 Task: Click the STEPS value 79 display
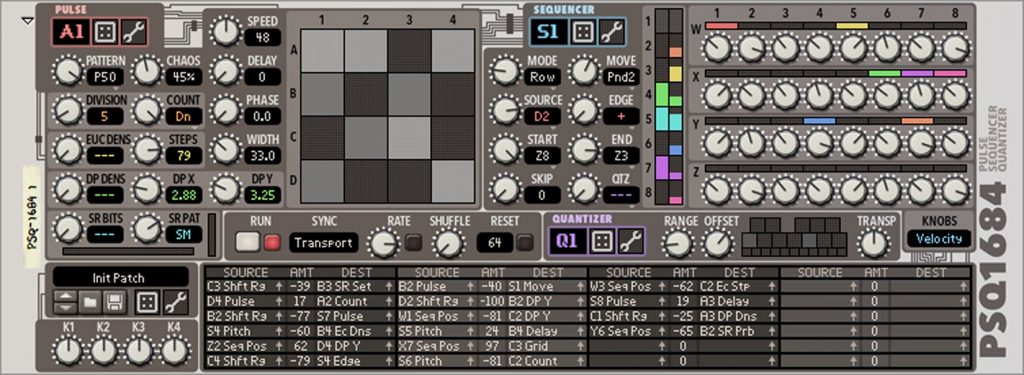coord(184,155)
